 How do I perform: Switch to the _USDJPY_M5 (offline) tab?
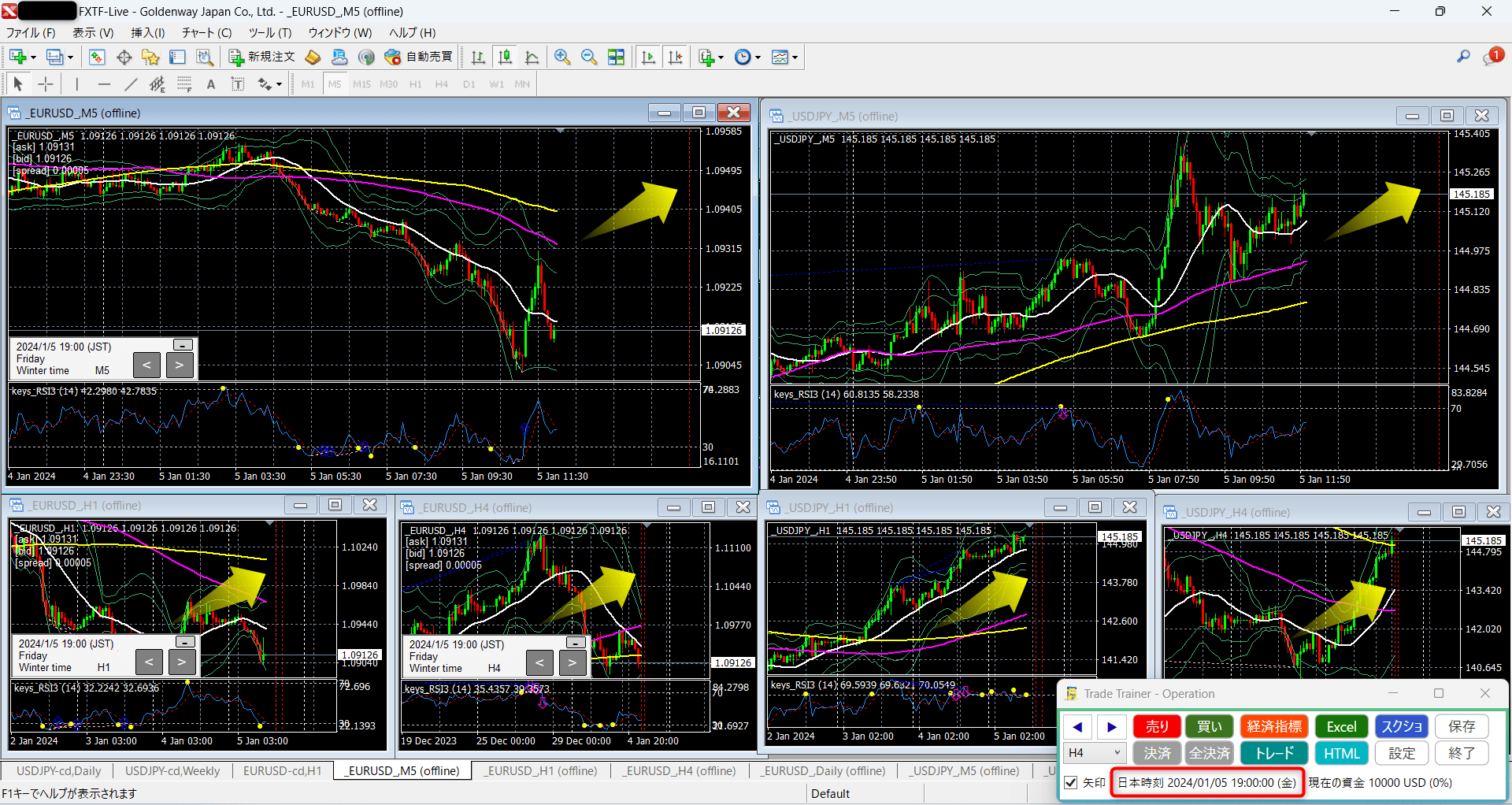tap(964, 770)
